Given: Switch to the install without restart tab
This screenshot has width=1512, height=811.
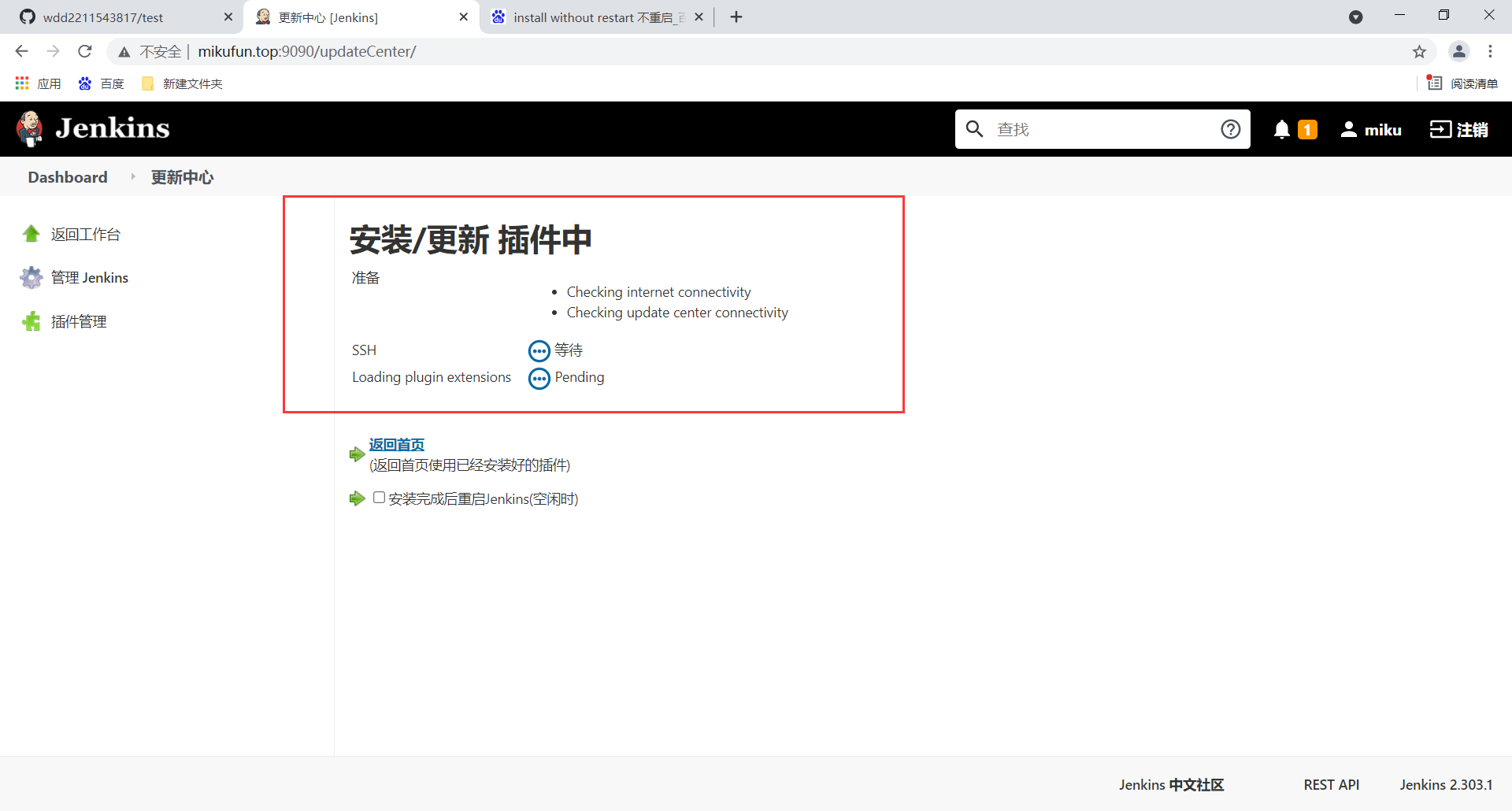Looking at the screenshot, I should (591, 17).
